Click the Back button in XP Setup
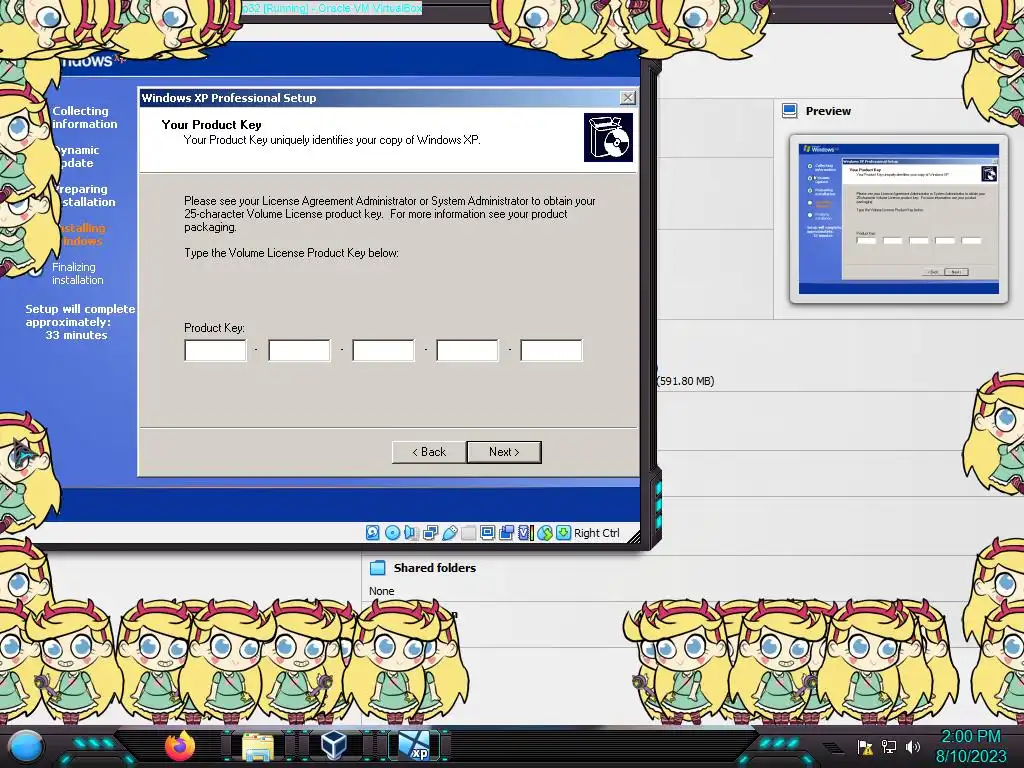1024x768 pixels. pos(429,452)
